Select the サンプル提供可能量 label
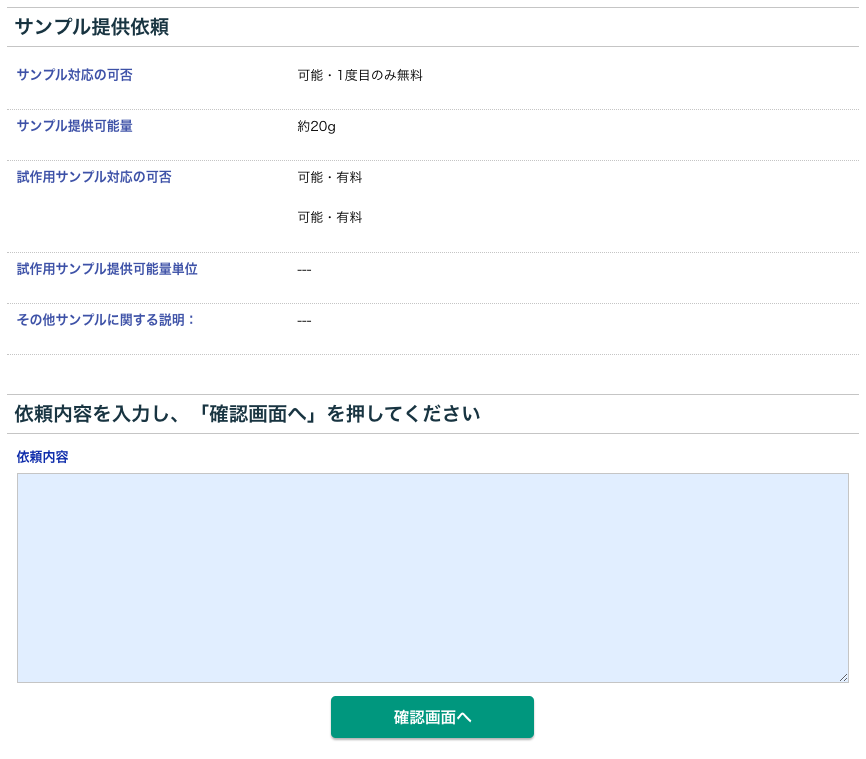The height and width of the screenshot is (759, 866). [x=75, y=126]
